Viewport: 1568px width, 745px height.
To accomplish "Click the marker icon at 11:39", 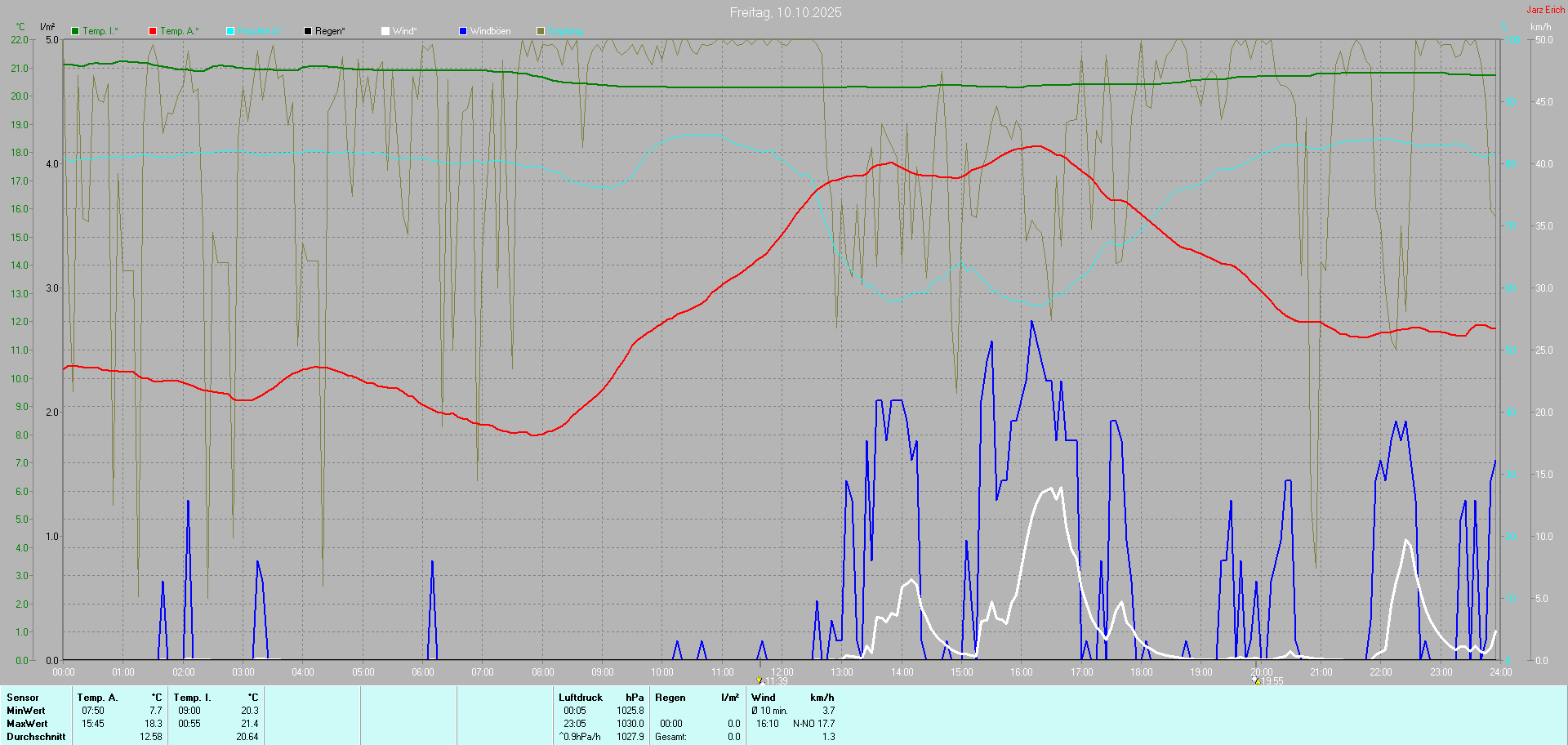I will click(x=759, y=680).
